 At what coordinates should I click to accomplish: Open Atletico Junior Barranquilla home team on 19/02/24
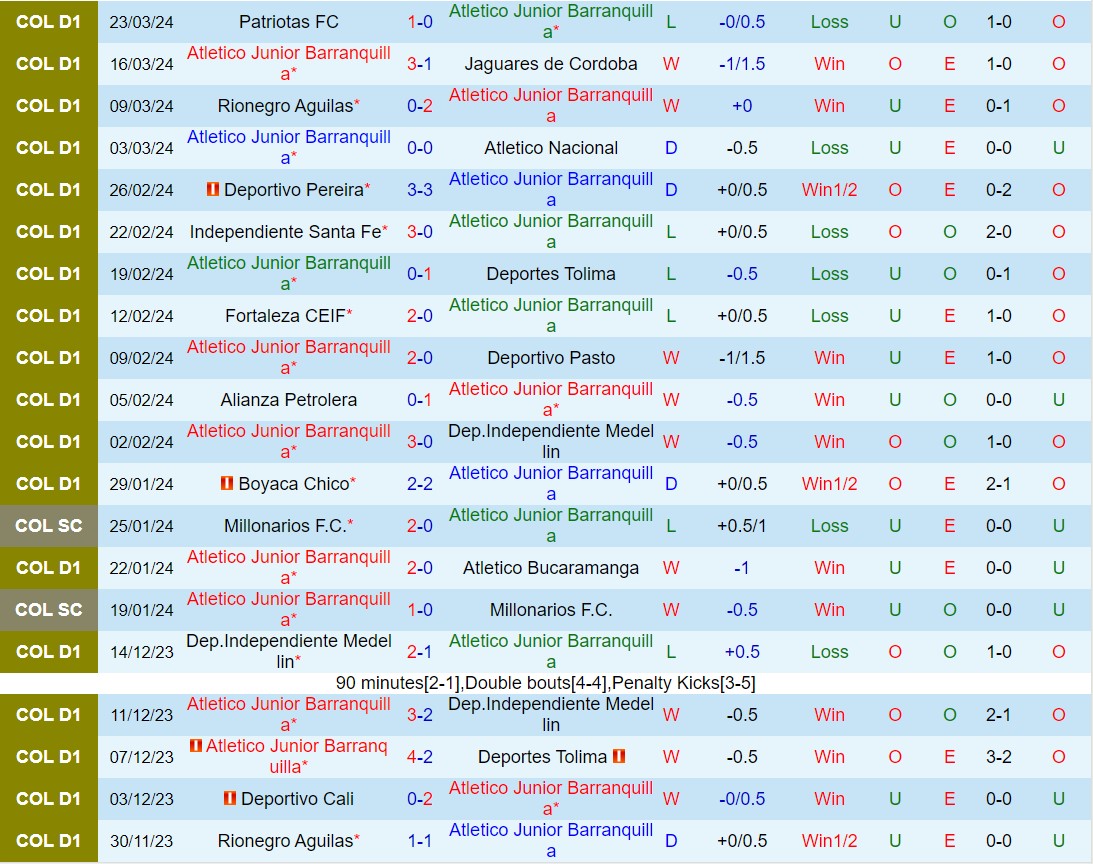pos(289,273)
